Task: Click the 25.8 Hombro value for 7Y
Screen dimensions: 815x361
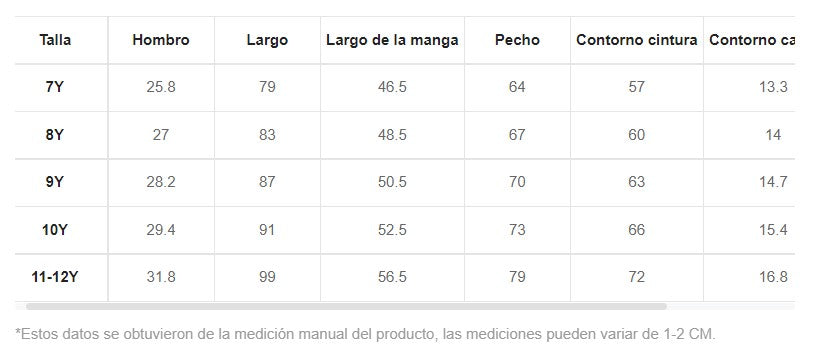Action: [161, 87]
